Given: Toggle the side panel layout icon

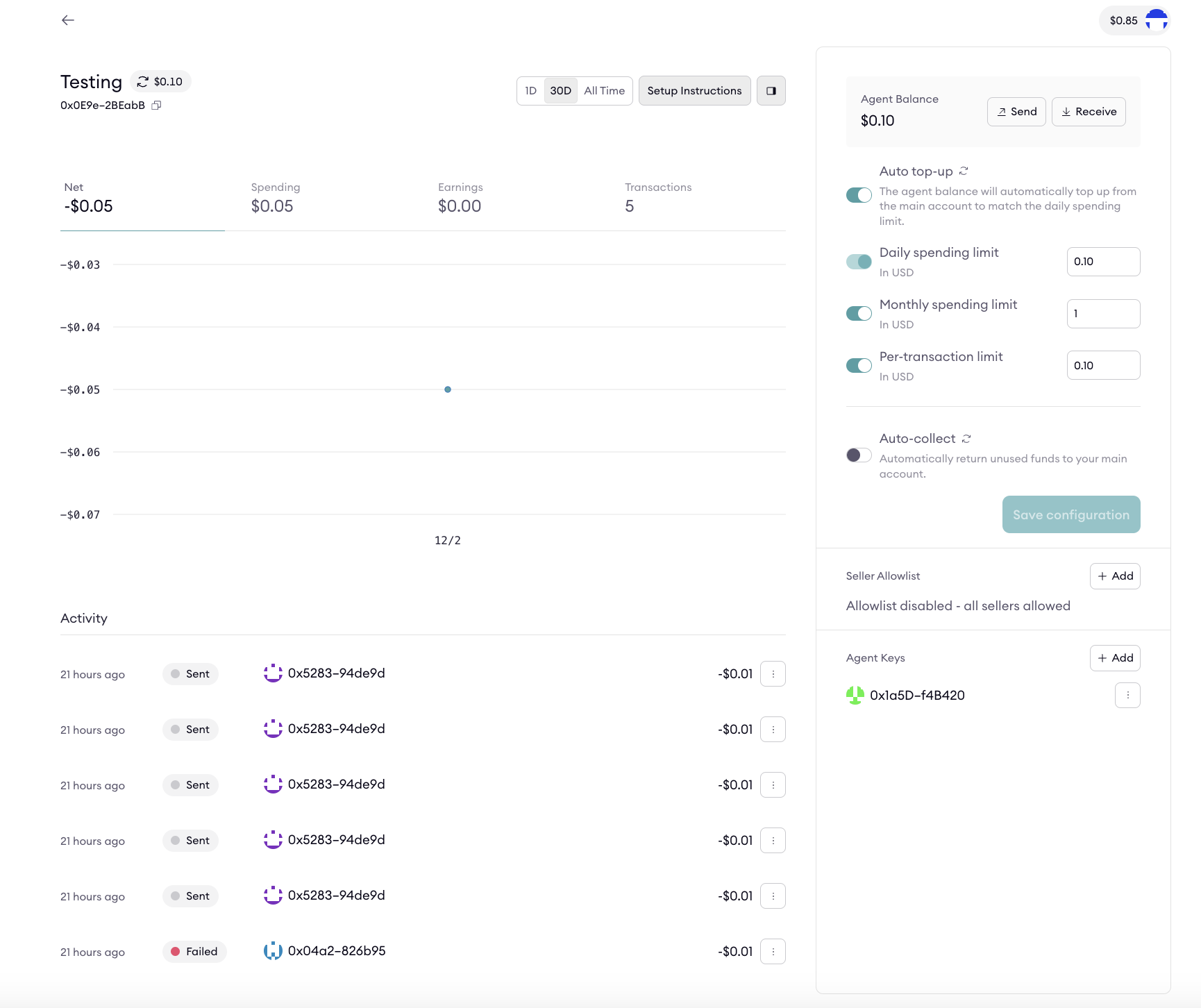Looking at the screenshot, I should pyautogui.click(x=771, y=91).
